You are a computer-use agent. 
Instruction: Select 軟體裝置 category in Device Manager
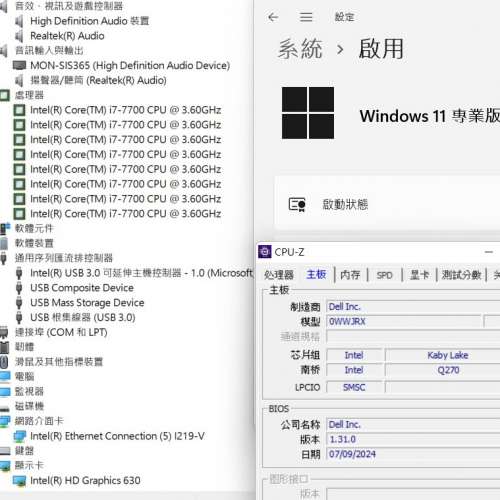[34, 243]
